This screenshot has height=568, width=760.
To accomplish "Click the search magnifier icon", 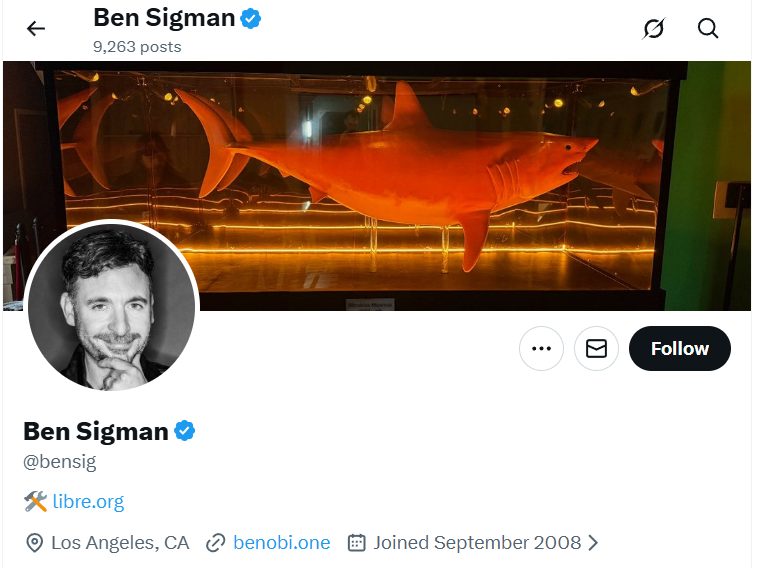I will (708, 28).
